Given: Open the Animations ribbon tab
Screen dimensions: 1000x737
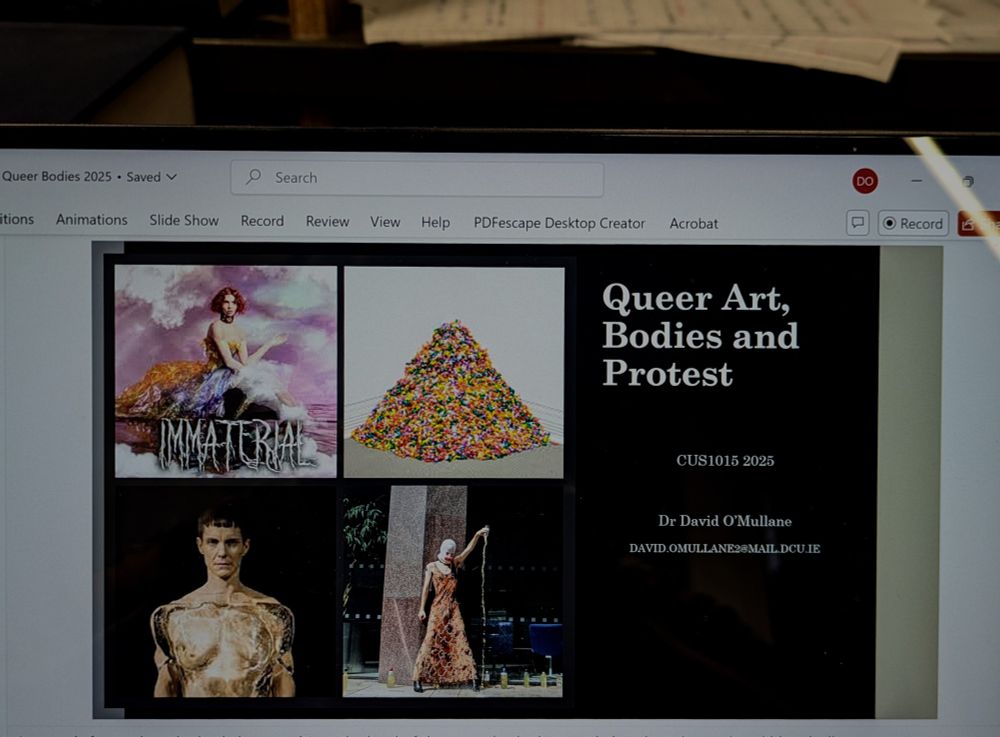Looking at the screenshot, I should [92, 220].
